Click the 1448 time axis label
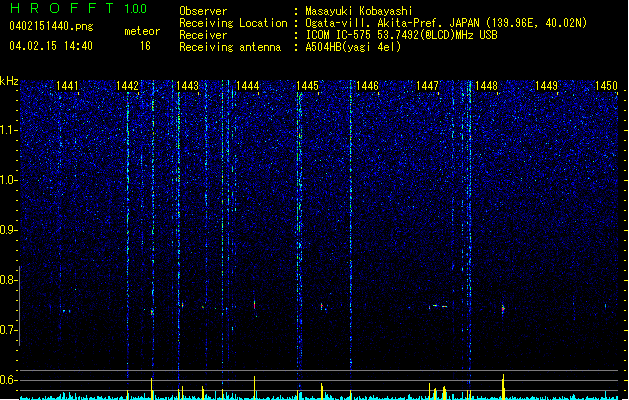Image resolution: width=629 pixels, height=400 pixels. (x=486, y=85)
